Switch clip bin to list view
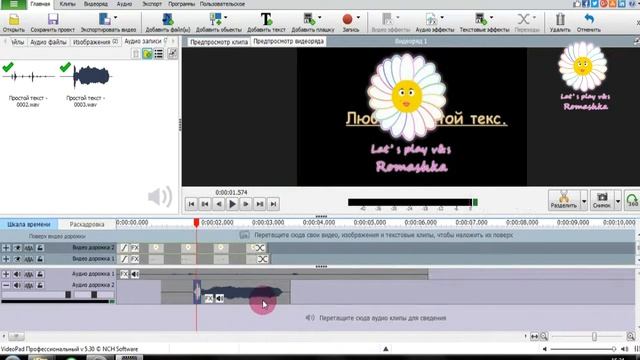Screen dimensions: 640x360 click(158, 53)
